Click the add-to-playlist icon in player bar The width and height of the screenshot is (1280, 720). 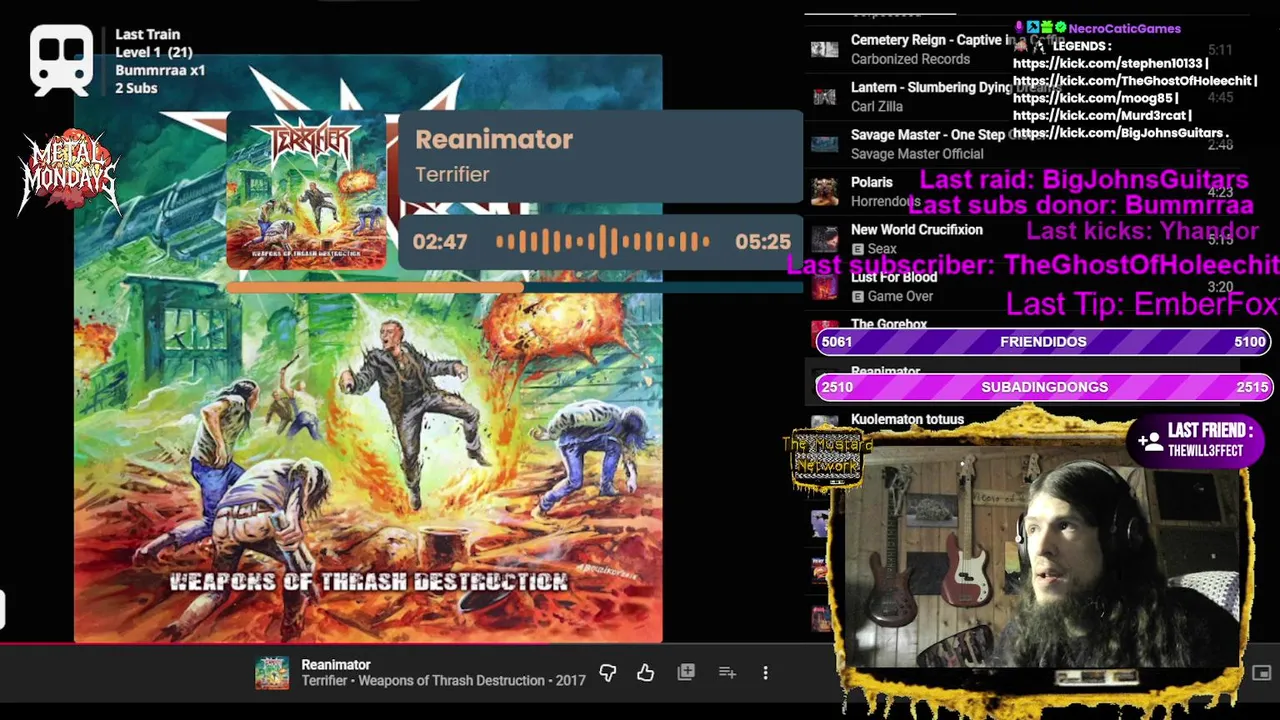727,673
